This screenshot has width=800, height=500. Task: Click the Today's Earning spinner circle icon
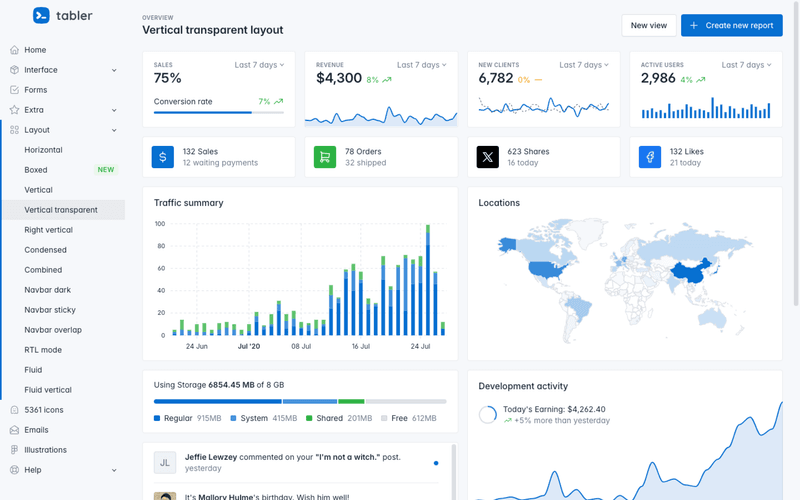click(488, 414)
